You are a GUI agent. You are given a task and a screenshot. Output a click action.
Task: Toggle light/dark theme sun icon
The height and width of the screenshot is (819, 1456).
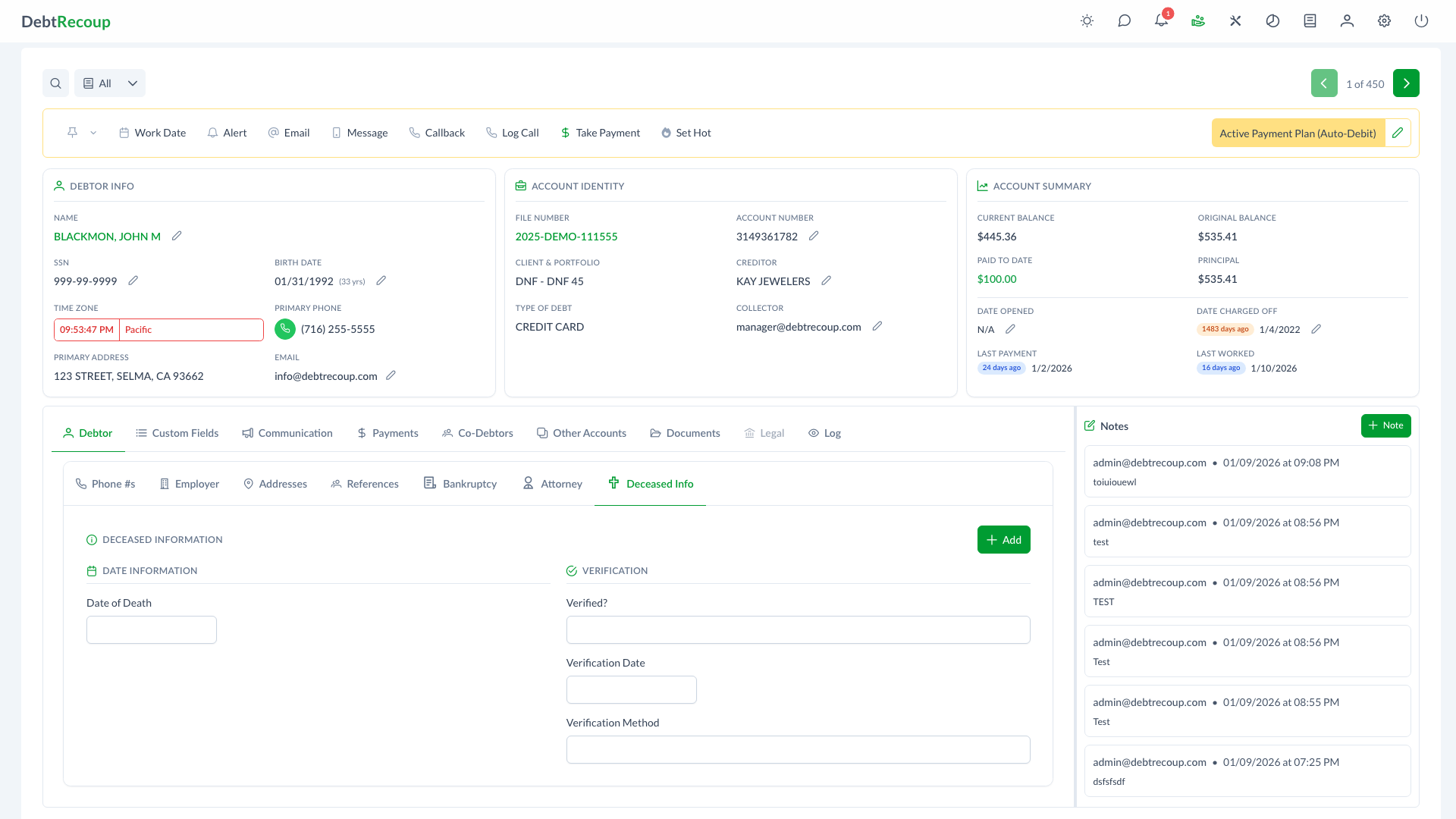(1087, 21)
